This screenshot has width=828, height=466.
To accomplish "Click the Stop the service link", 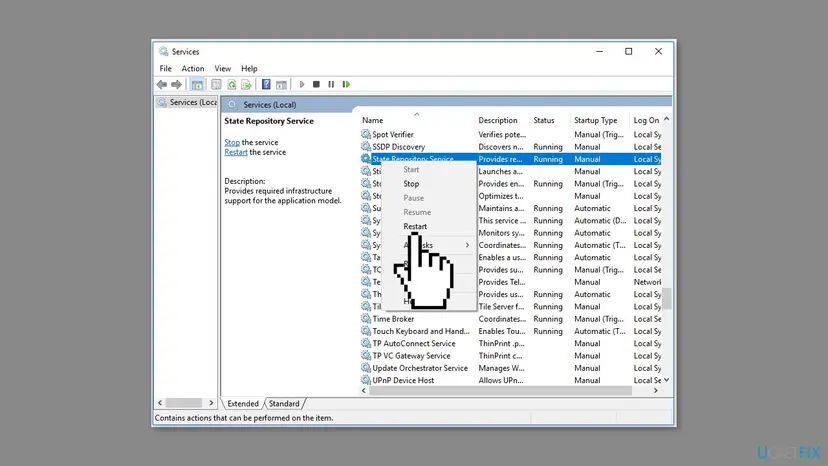I will [232, 142].
